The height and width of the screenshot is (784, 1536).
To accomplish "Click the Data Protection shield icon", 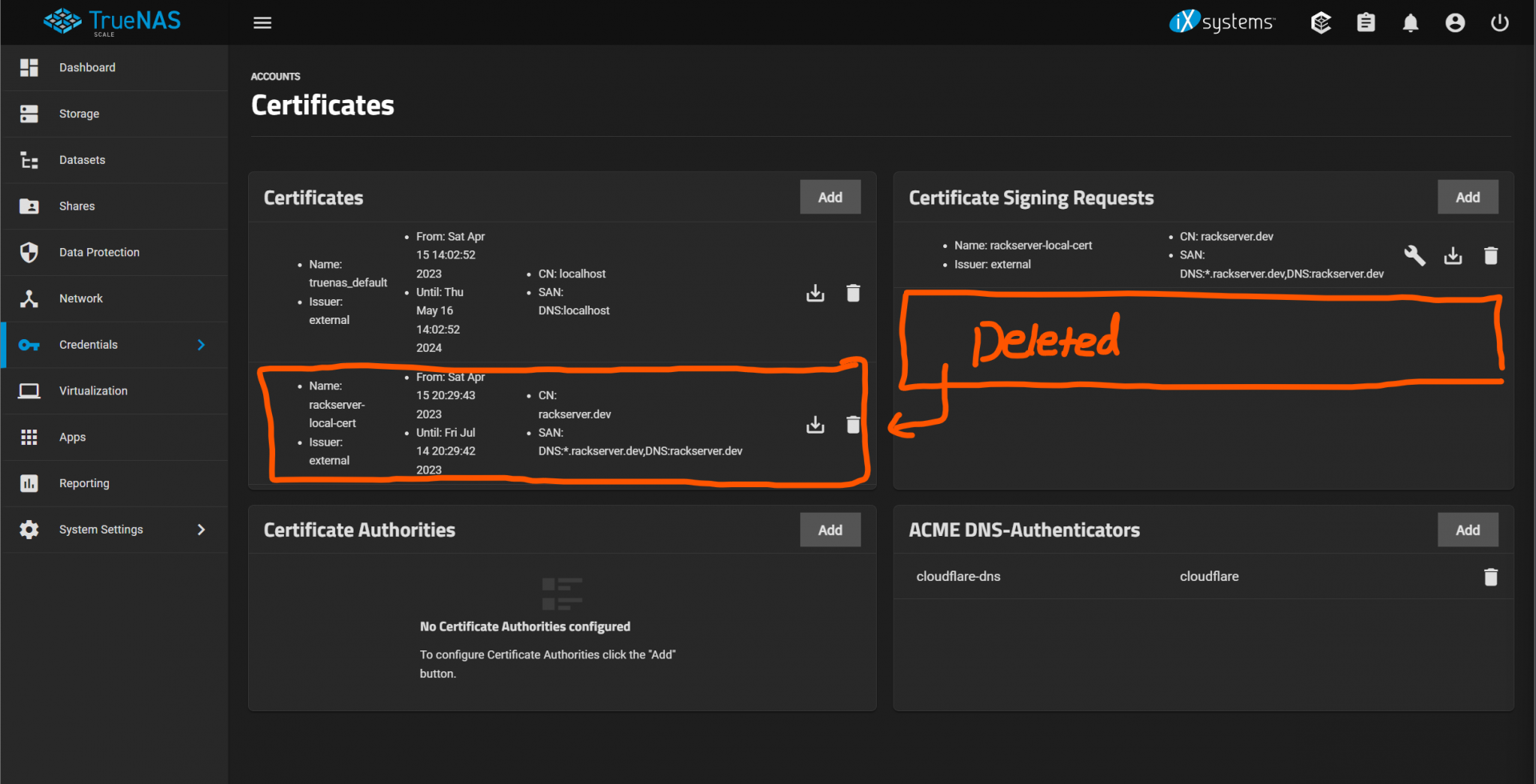I will click(30, 252).
